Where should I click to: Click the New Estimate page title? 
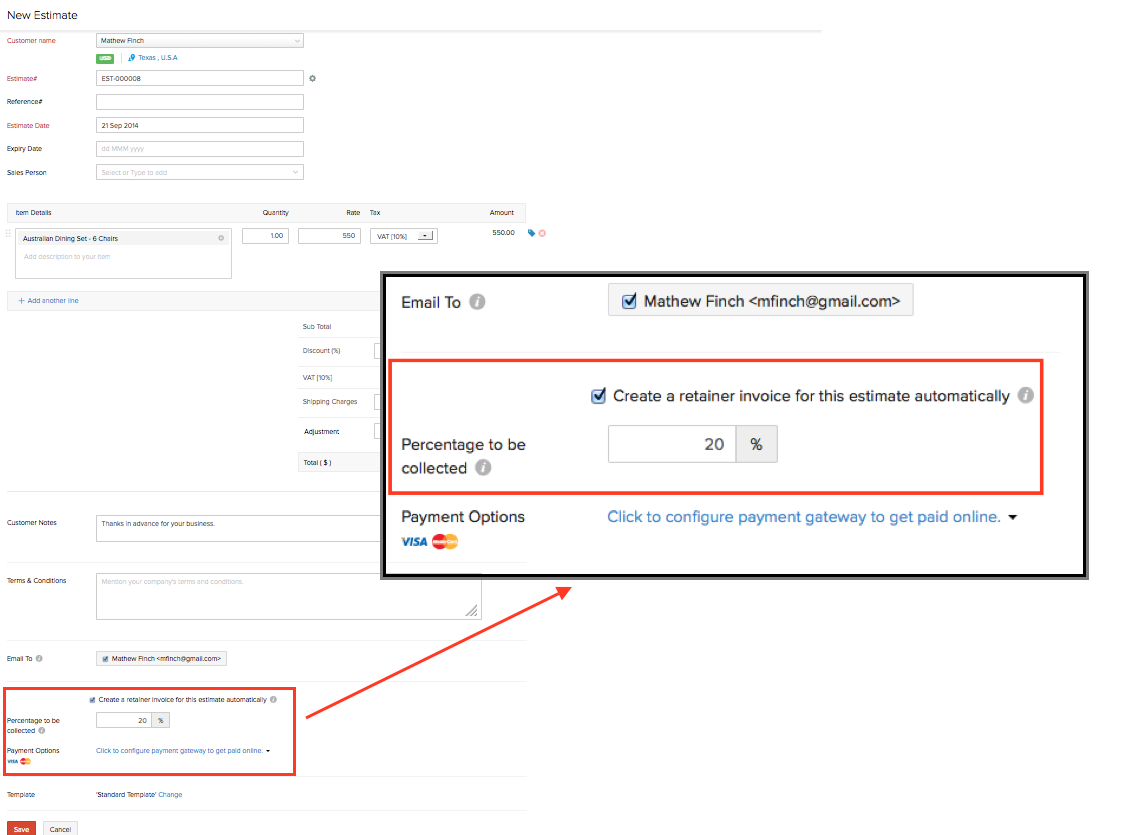pos(42,15)
